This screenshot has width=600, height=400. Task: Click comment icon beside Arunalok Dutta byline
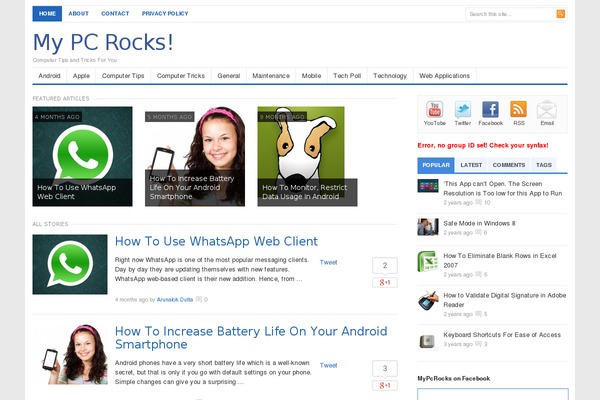pyautogui.click(x=199, y=299)
